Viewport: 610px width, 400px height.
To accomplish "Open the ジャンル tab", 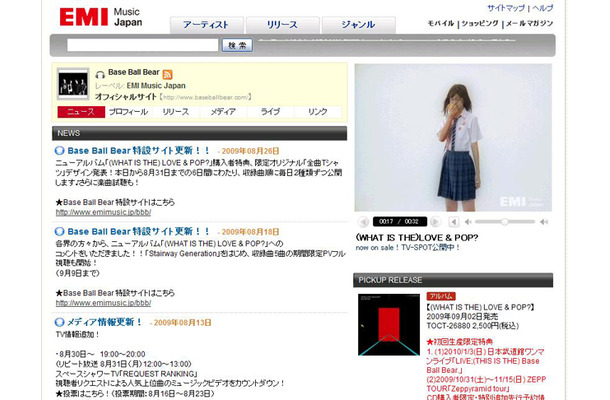I will point(359,25).
